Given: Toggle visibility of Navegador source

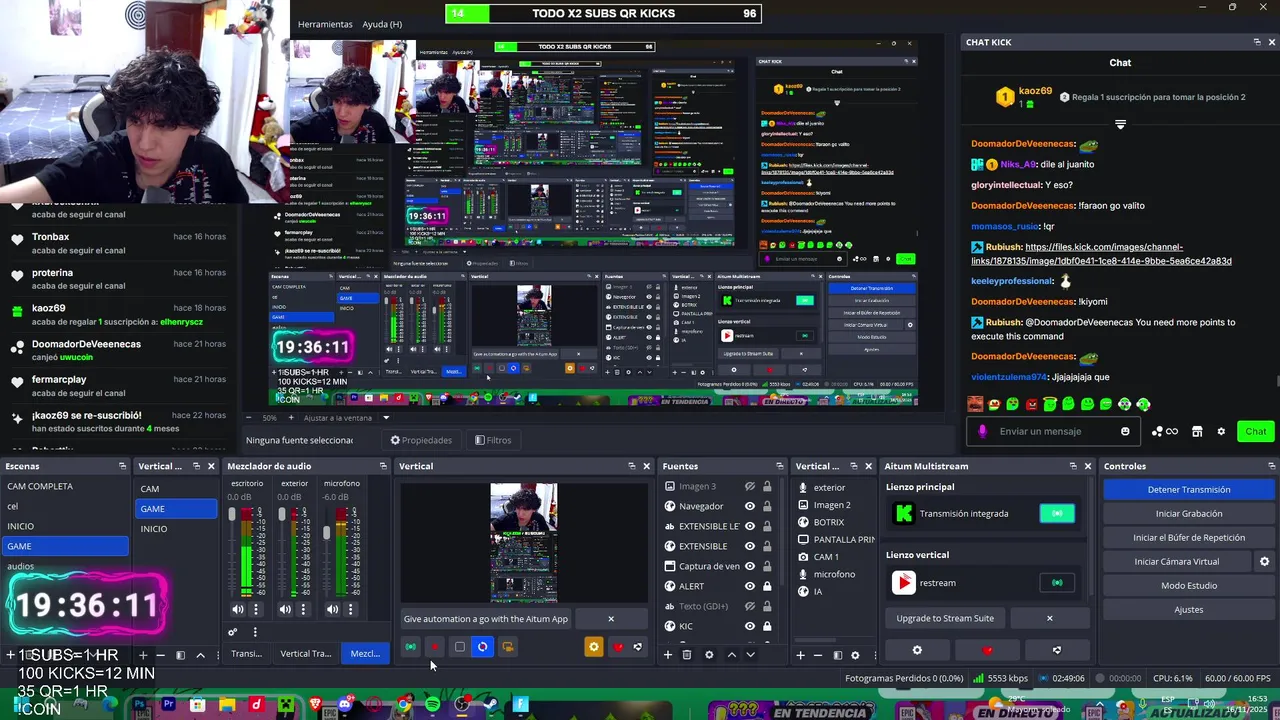Looking at the screenshot, I should click(x=750, y=506).
